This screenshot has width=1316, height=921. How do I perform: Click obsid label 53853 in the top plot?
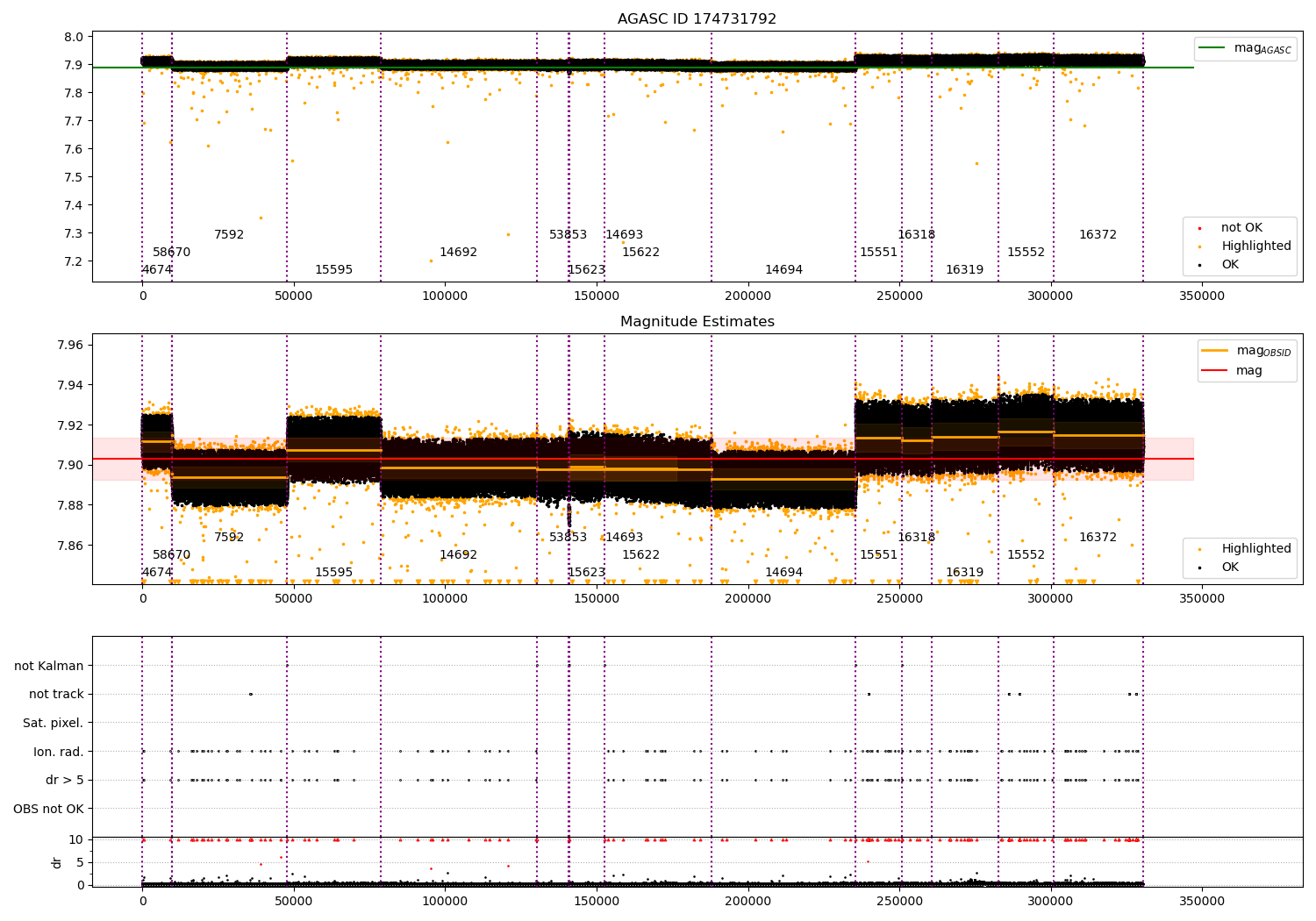(568, 235)
